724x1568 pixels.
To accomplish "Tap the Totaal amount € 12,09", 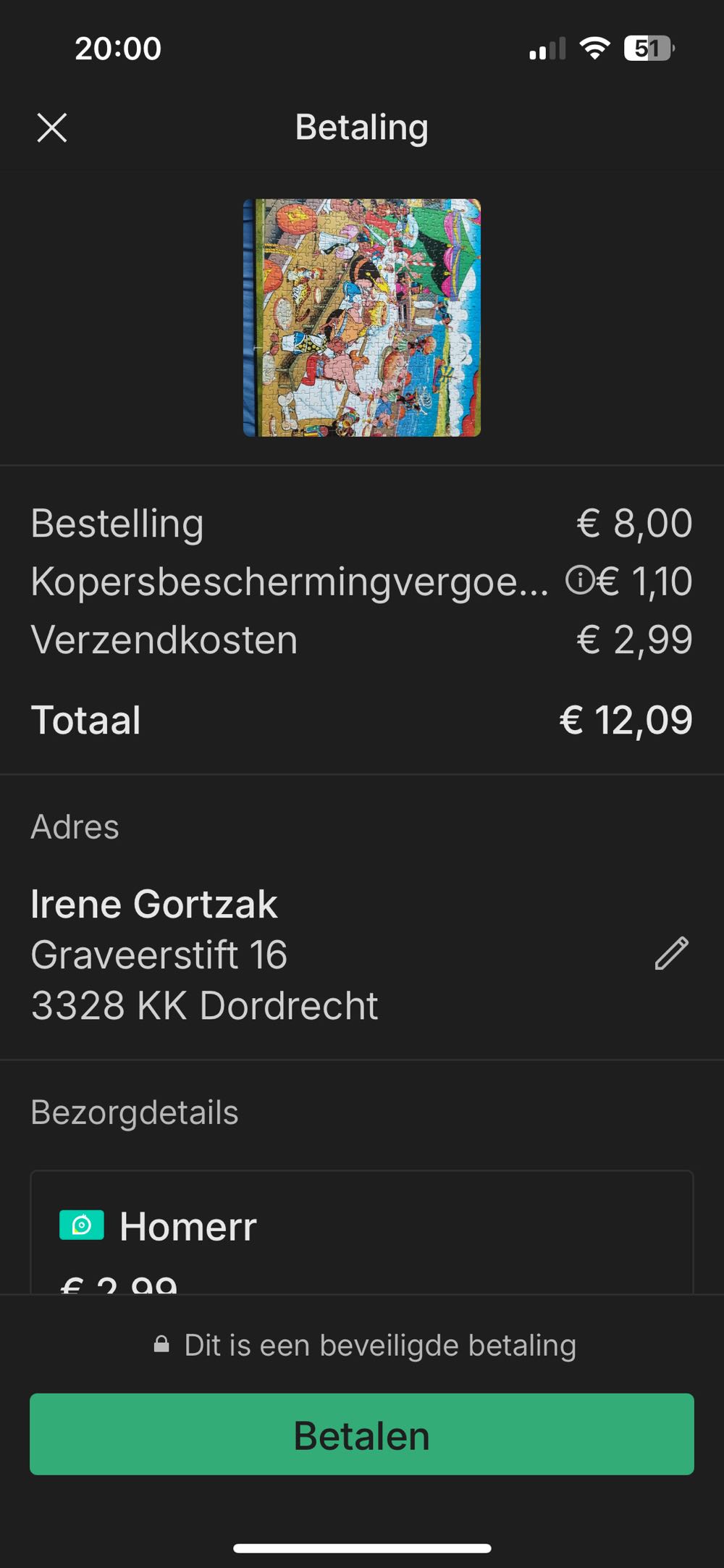I will point(626,720).
